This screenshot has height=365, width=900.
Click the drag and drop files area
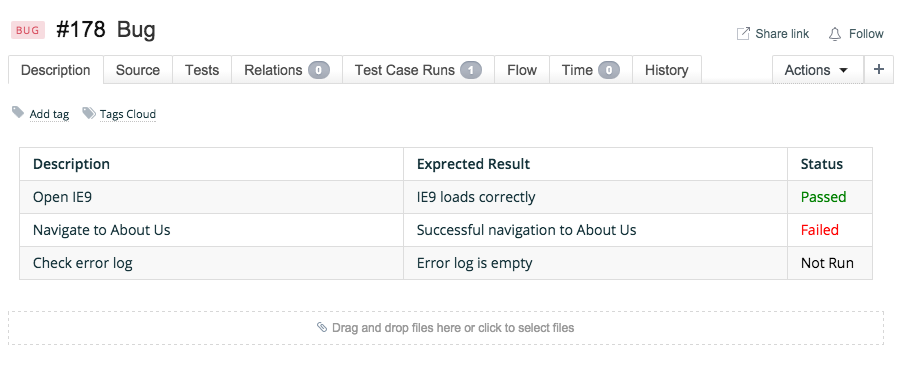point(445,328)
